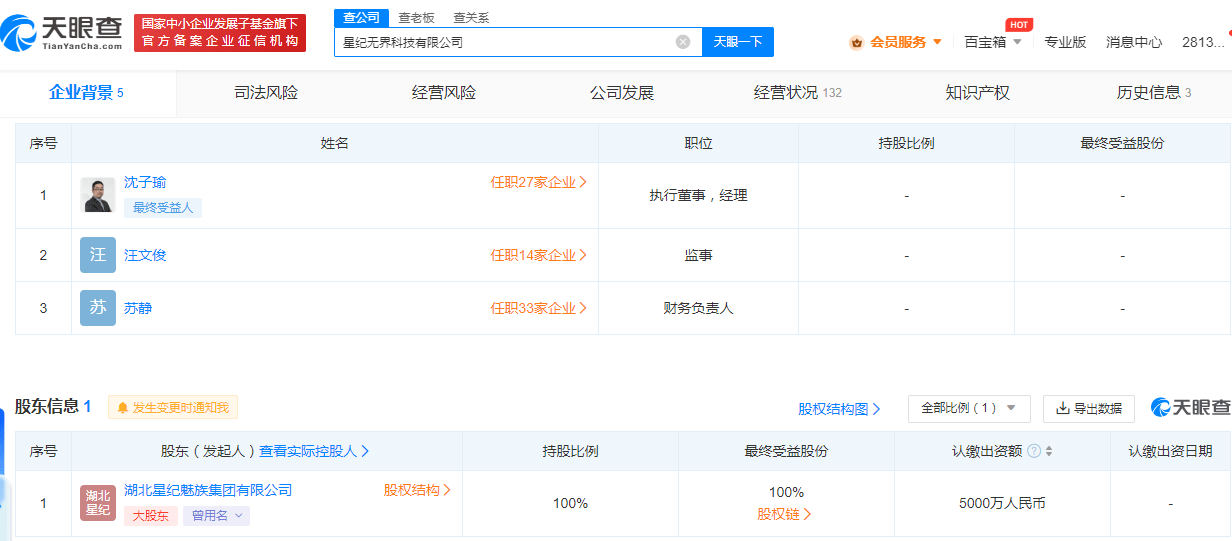1232x541 pixels.
Task: Click the help icon beside 认缴出资额
Action: (x=1034, y=451)
